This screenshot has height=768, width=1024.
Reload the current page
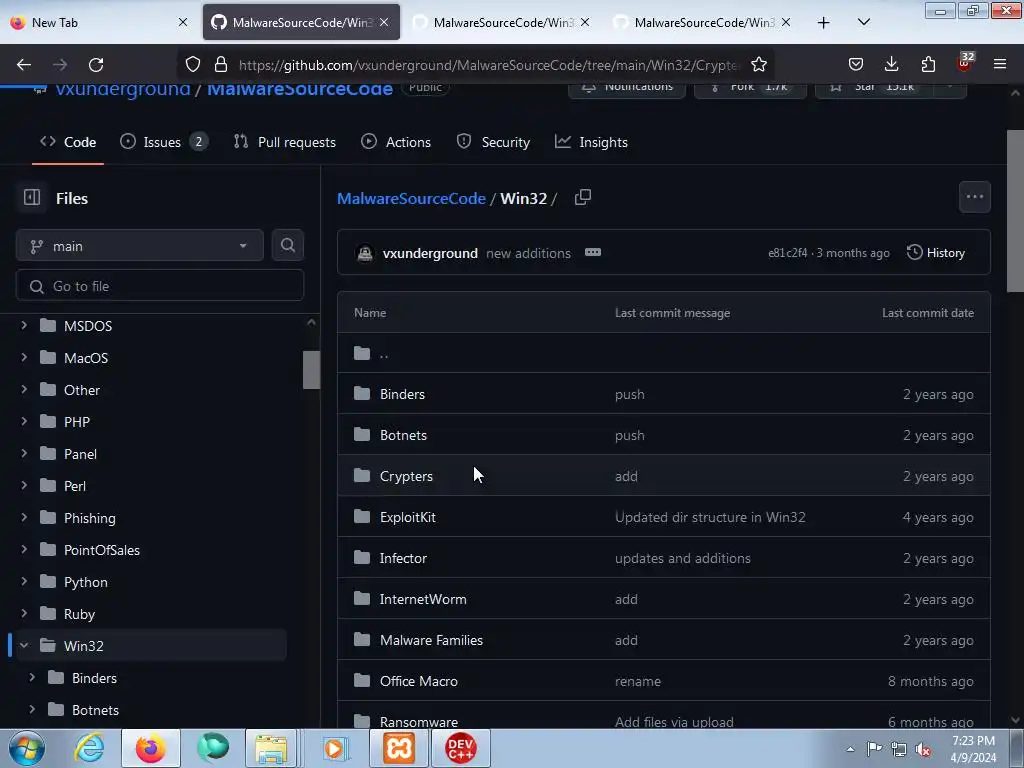click(x=96, y=65)
